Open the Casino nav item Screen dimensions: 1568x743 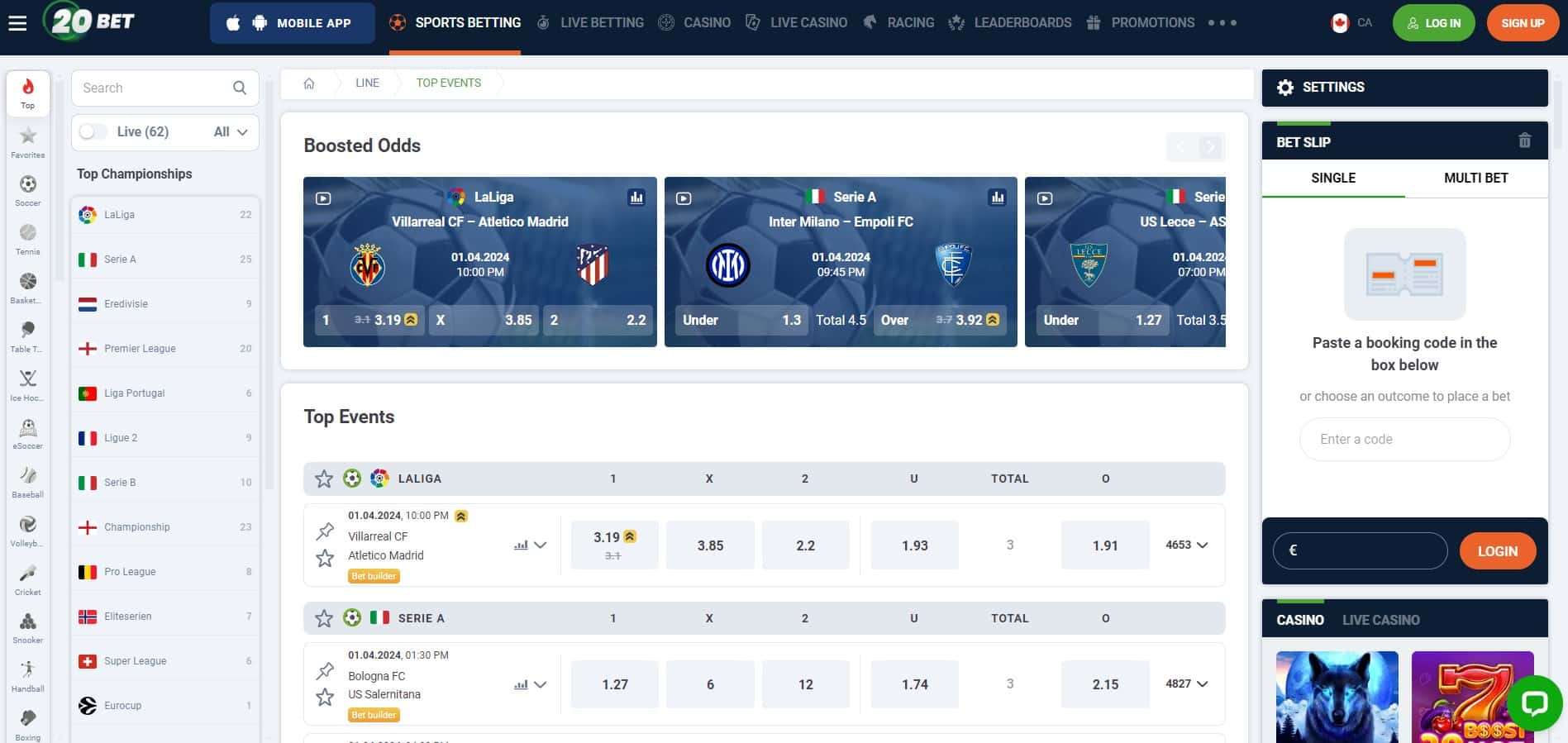(694, 23)
